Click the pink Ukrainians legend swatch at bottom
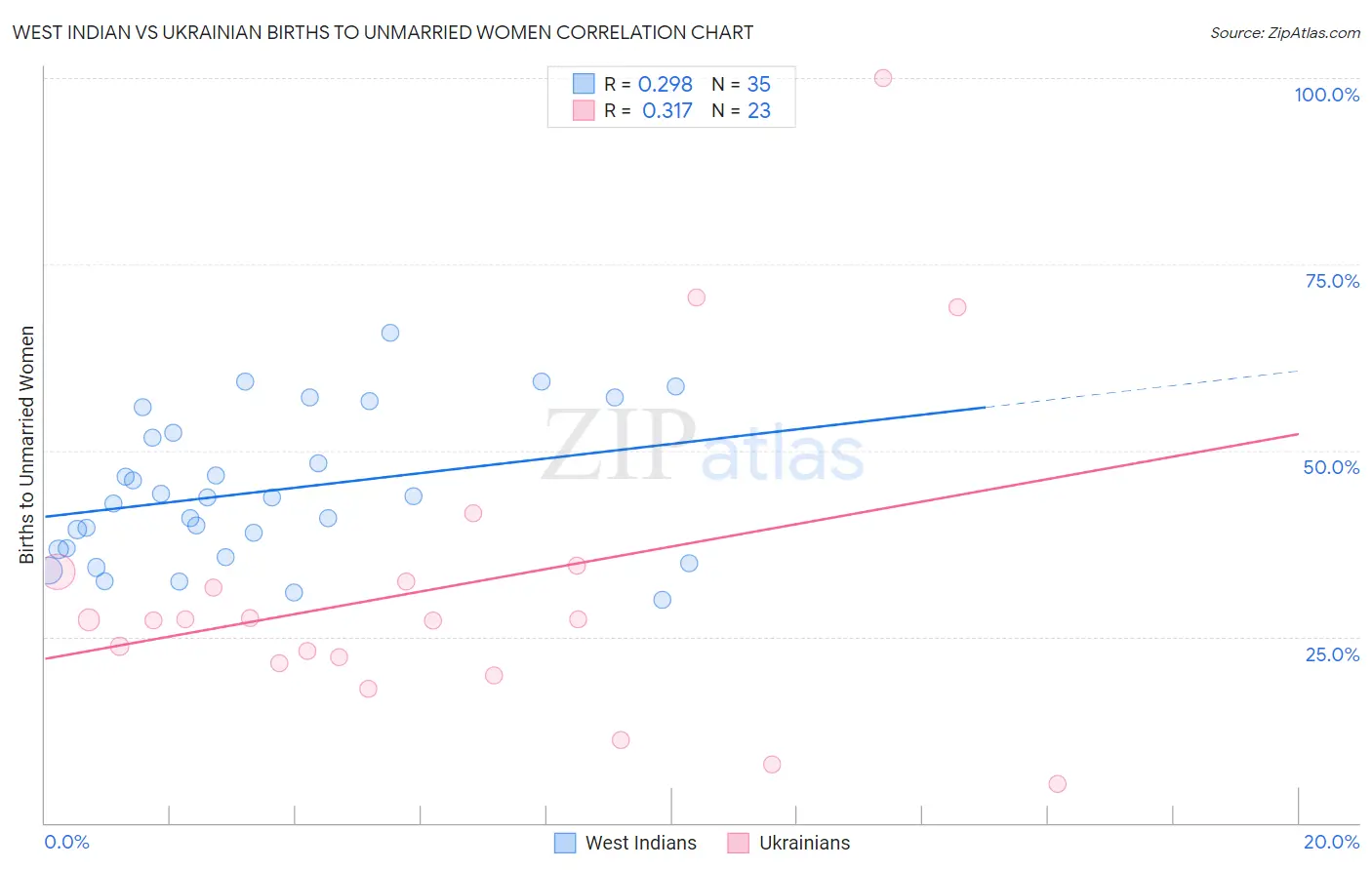 (738, 843)
